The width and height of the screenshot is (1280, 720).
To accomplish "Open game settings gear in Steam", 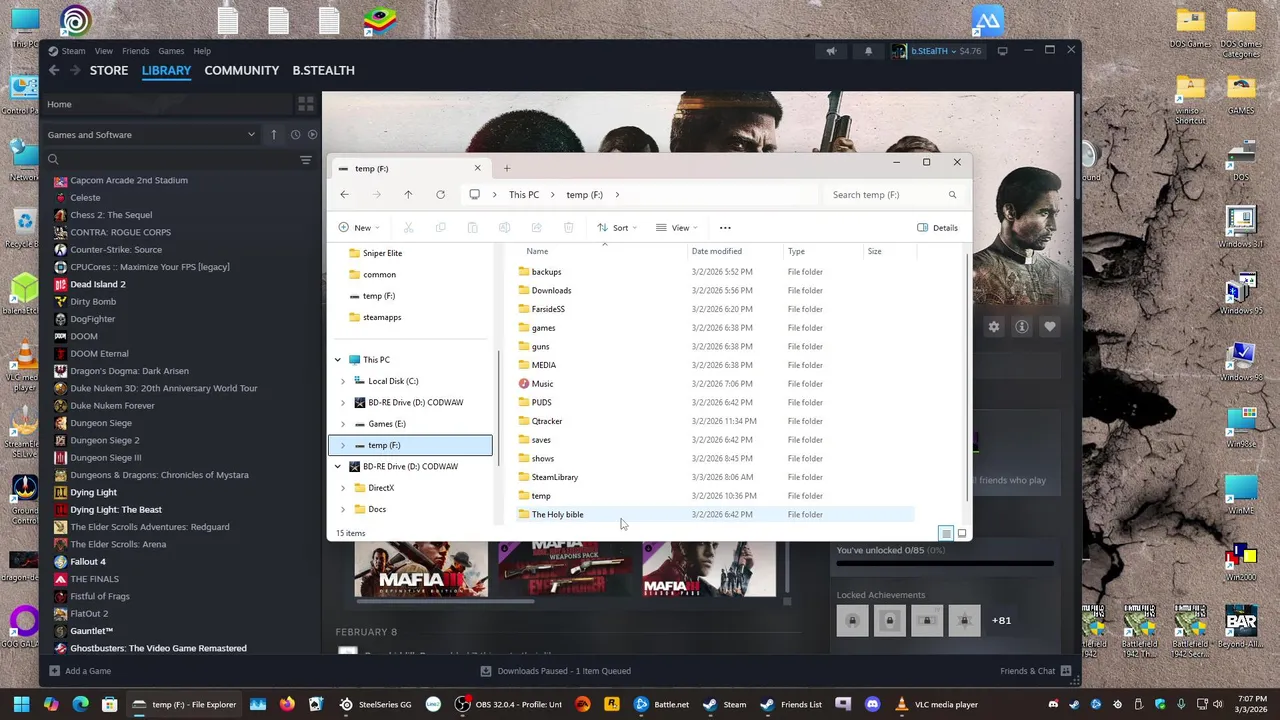I will coord(994,327).
